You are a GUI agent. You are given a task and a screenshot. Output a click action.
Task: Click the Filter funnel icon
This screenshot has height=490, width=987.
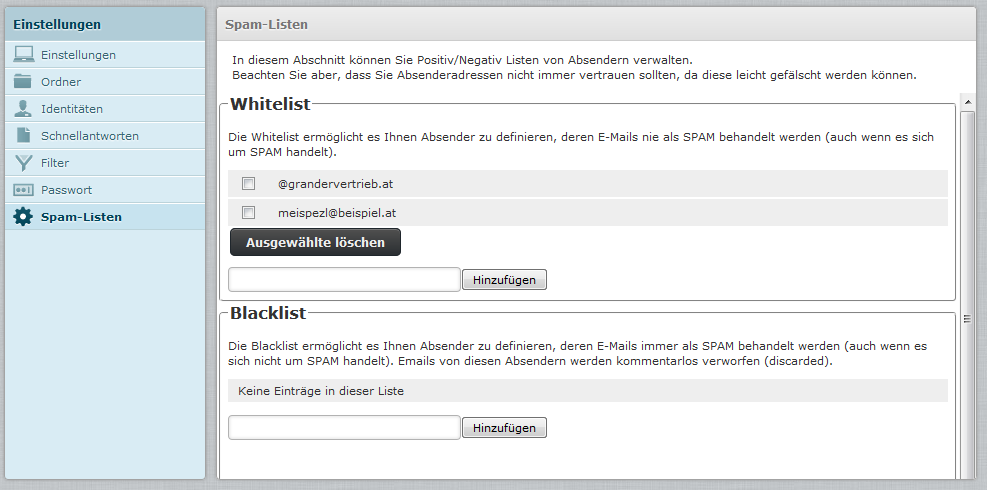click(x=23, y=163)
